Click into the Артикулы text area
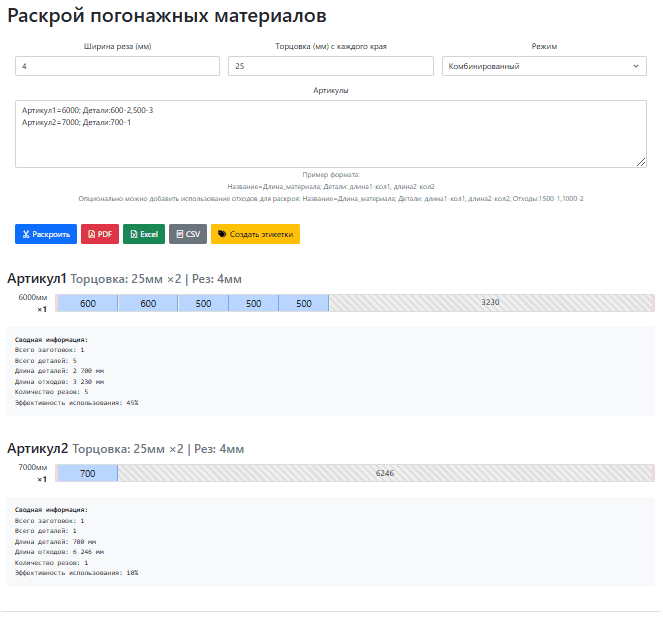 point(331,134)
